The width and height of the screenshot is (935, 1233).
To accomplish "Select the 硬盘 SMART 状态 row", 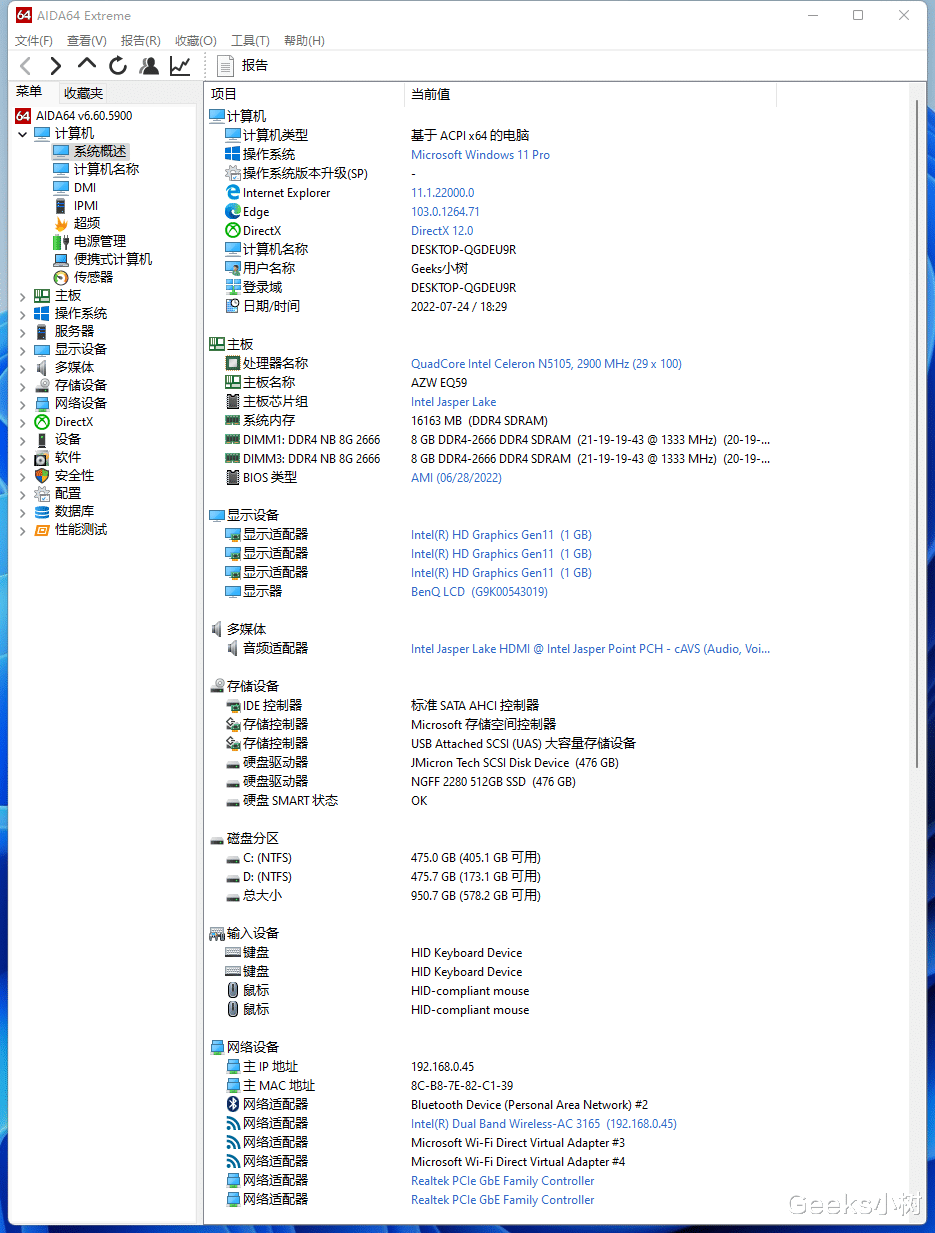I will pyautogui.click(x=490, y=801).
